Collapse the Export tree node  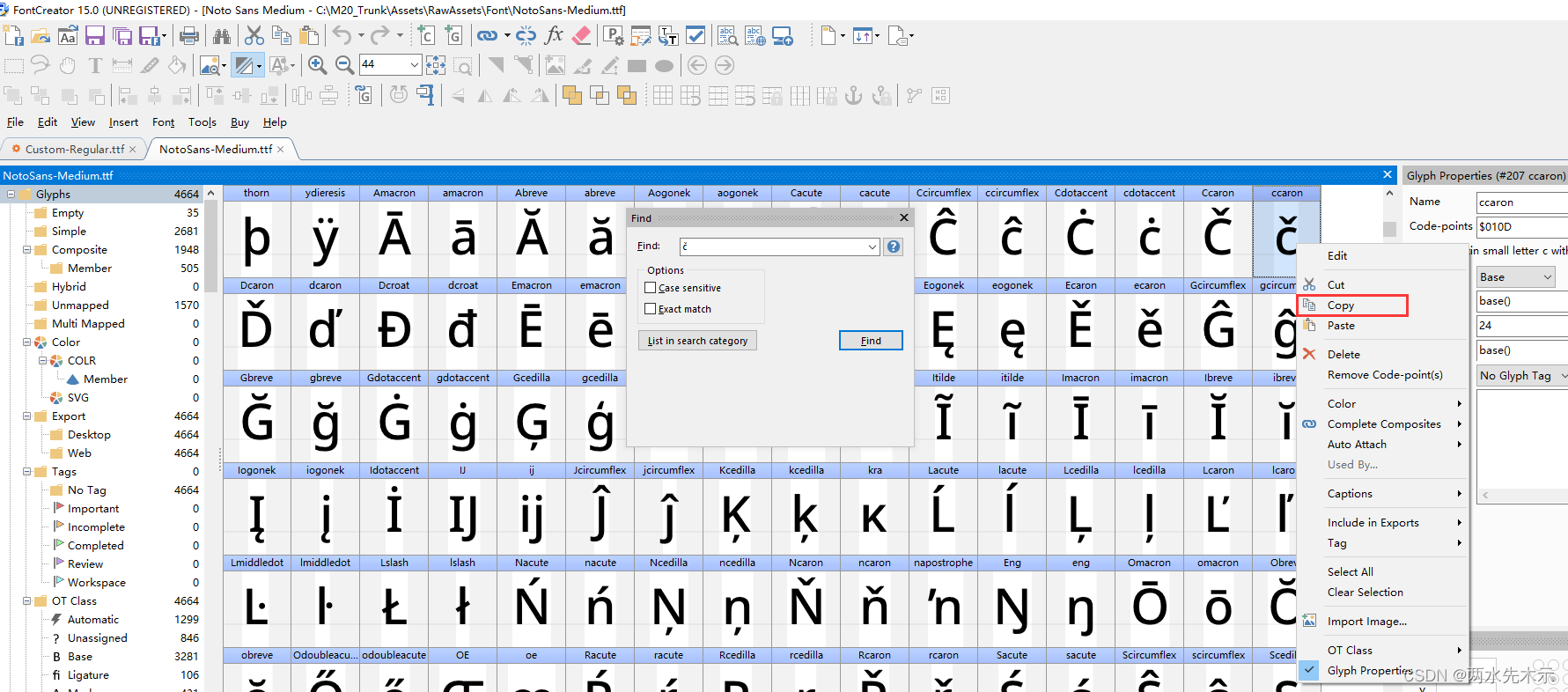[27, 416]
